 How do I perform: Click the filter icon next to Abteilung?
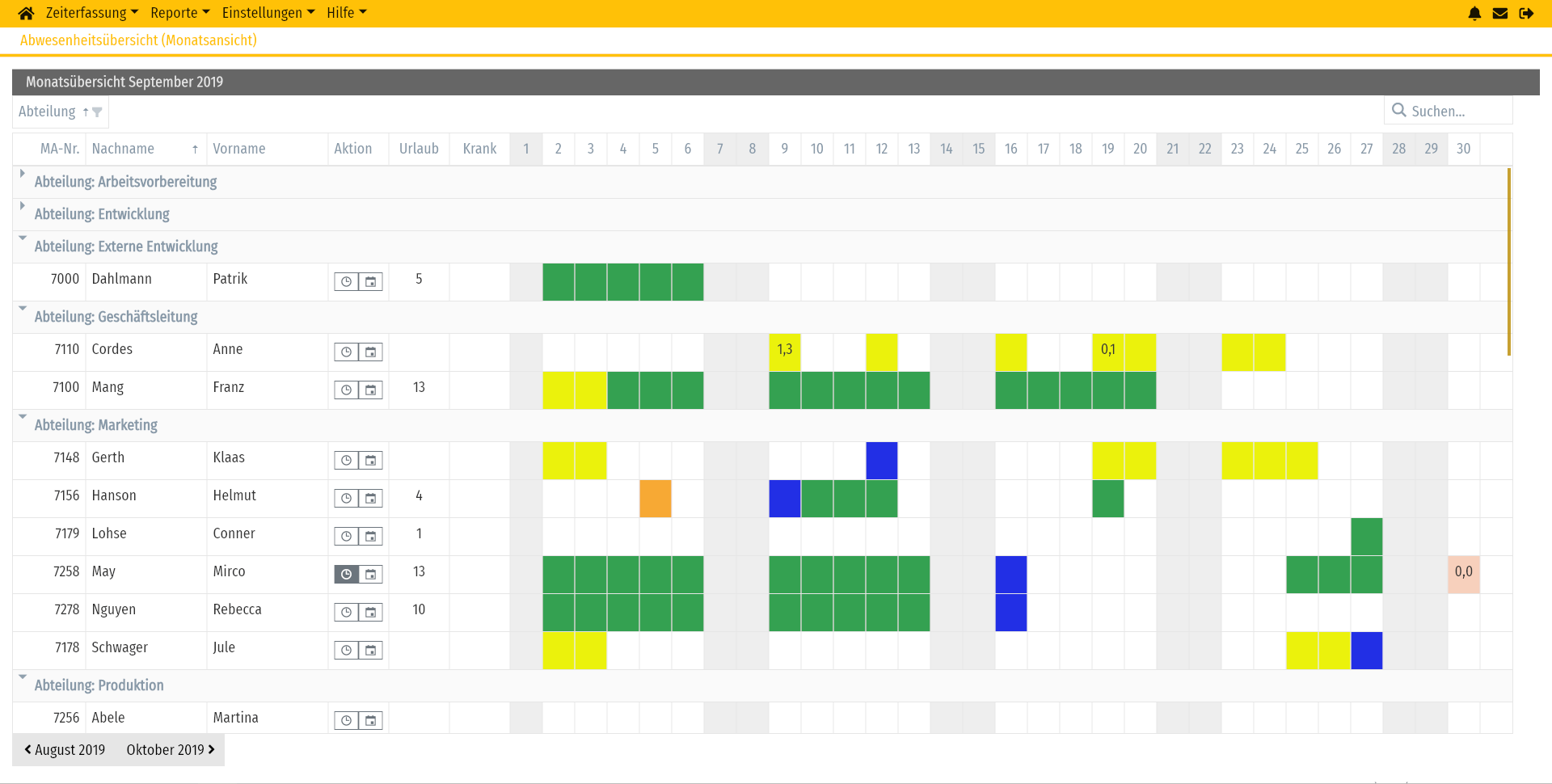pos(99,111)
